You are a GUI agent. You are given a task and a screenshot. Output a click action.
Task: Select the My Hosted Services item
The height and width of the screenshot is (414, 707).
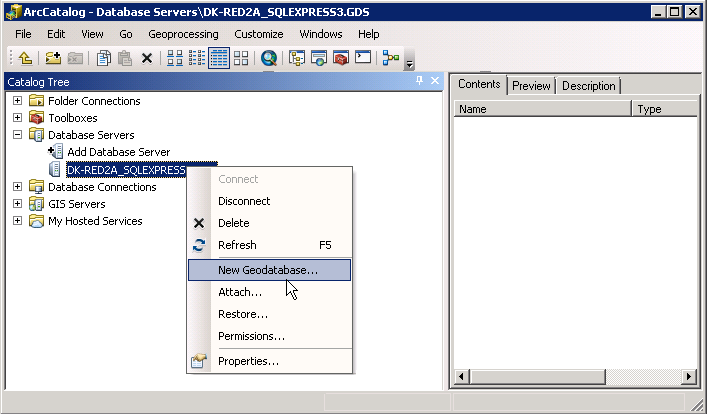point(95,221)
